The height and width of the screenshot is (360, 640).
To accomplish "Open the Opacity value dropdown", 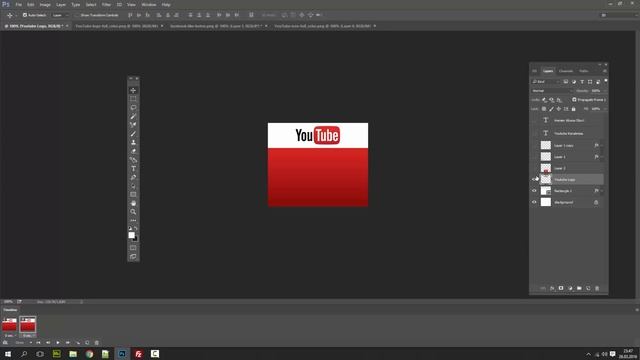I will click(x=604, y=91).
